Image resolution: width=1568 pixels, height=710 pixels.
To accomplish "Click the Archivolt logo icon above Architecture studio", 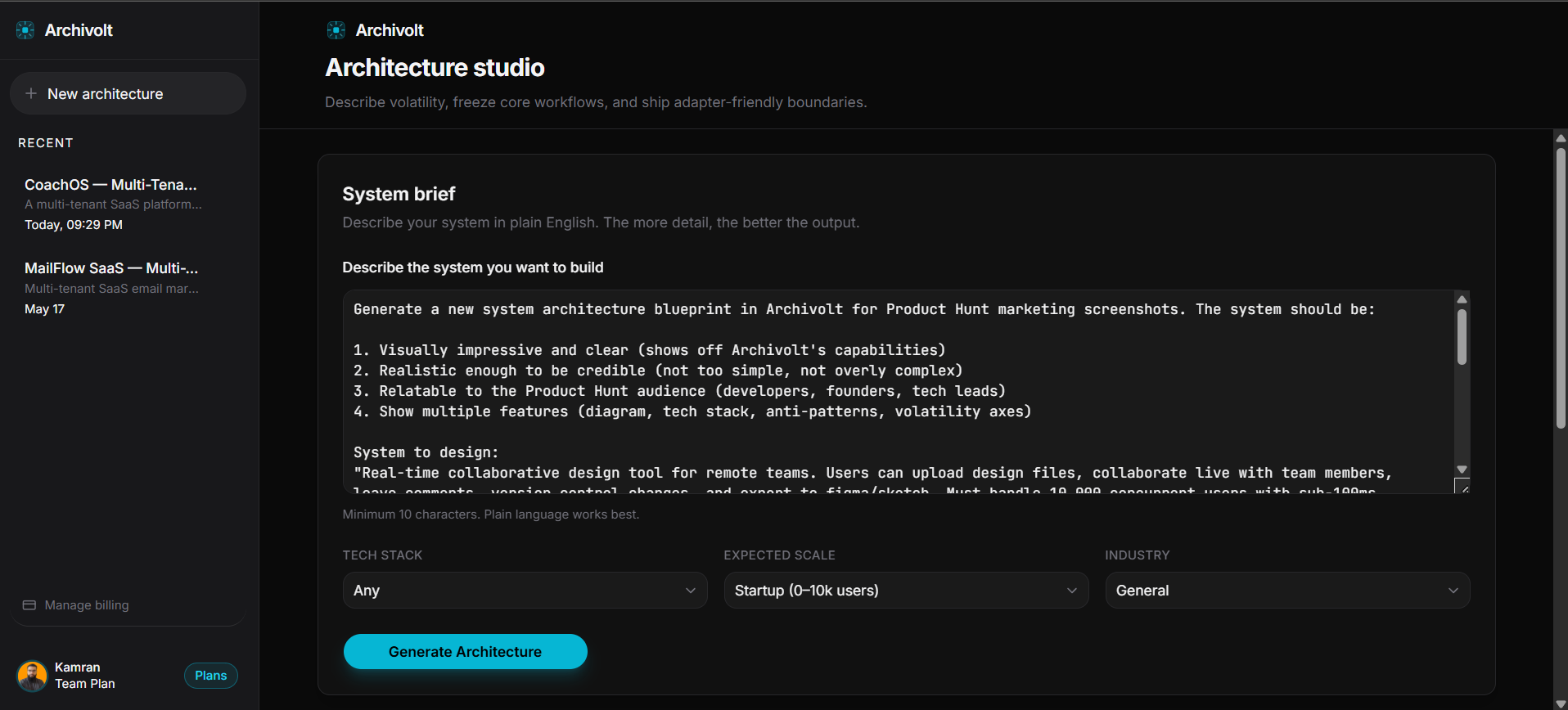I will tap(336, 30).
